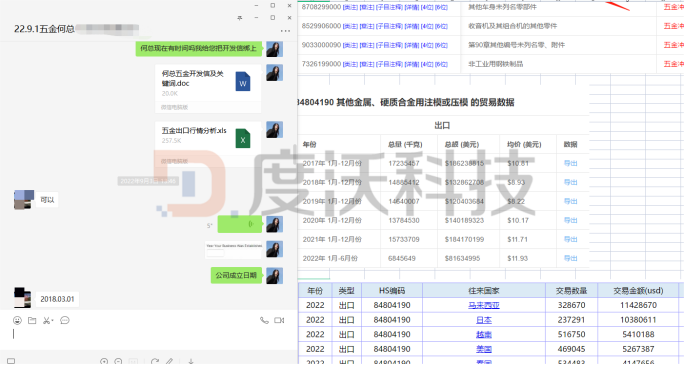Open the 马来西亚 country link
The width and height of the screenshot is (684, 365).
pyautogui.click(x=484, y=305)
